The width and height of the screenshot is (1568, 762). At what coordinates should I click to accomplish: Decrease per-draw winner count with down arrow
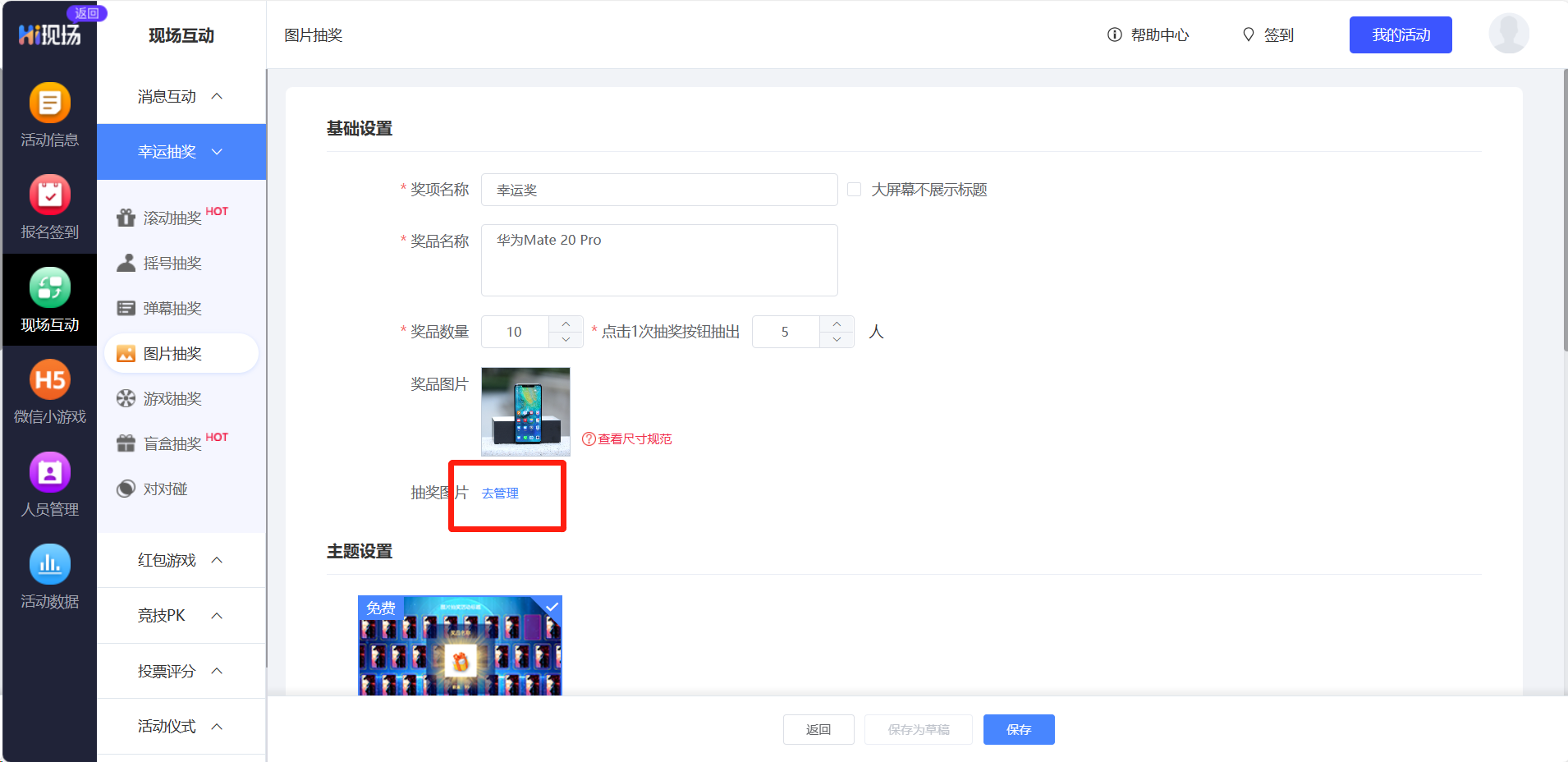(x=837, y=339)
